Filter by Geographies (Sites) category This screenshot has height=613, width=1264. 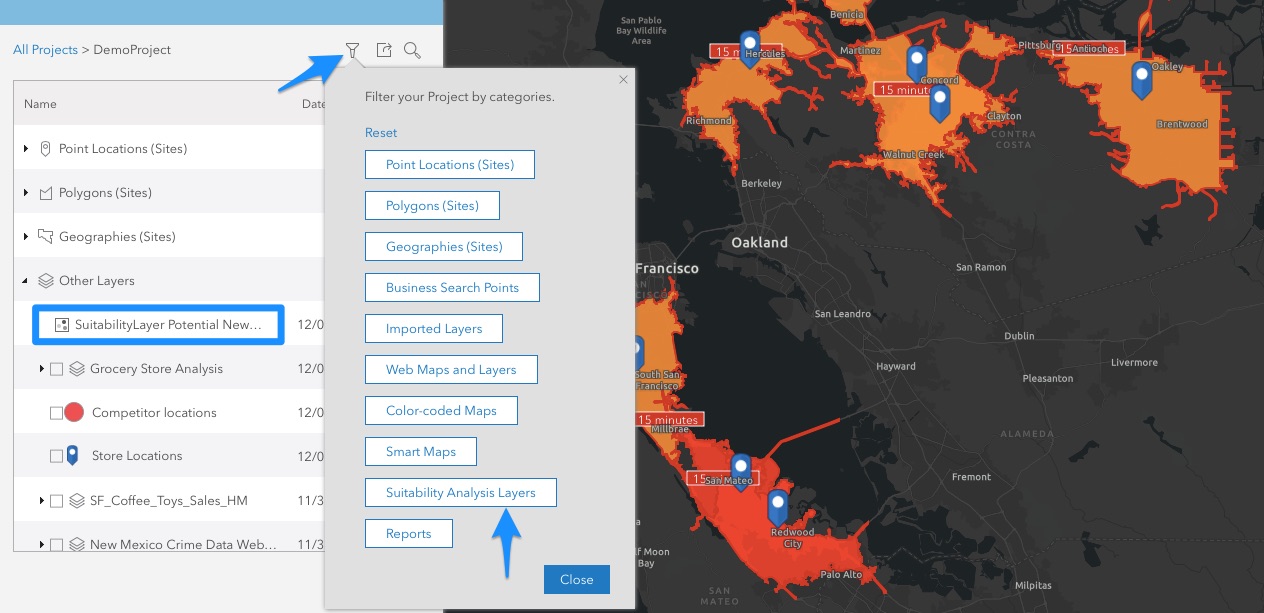coord(444,246)
